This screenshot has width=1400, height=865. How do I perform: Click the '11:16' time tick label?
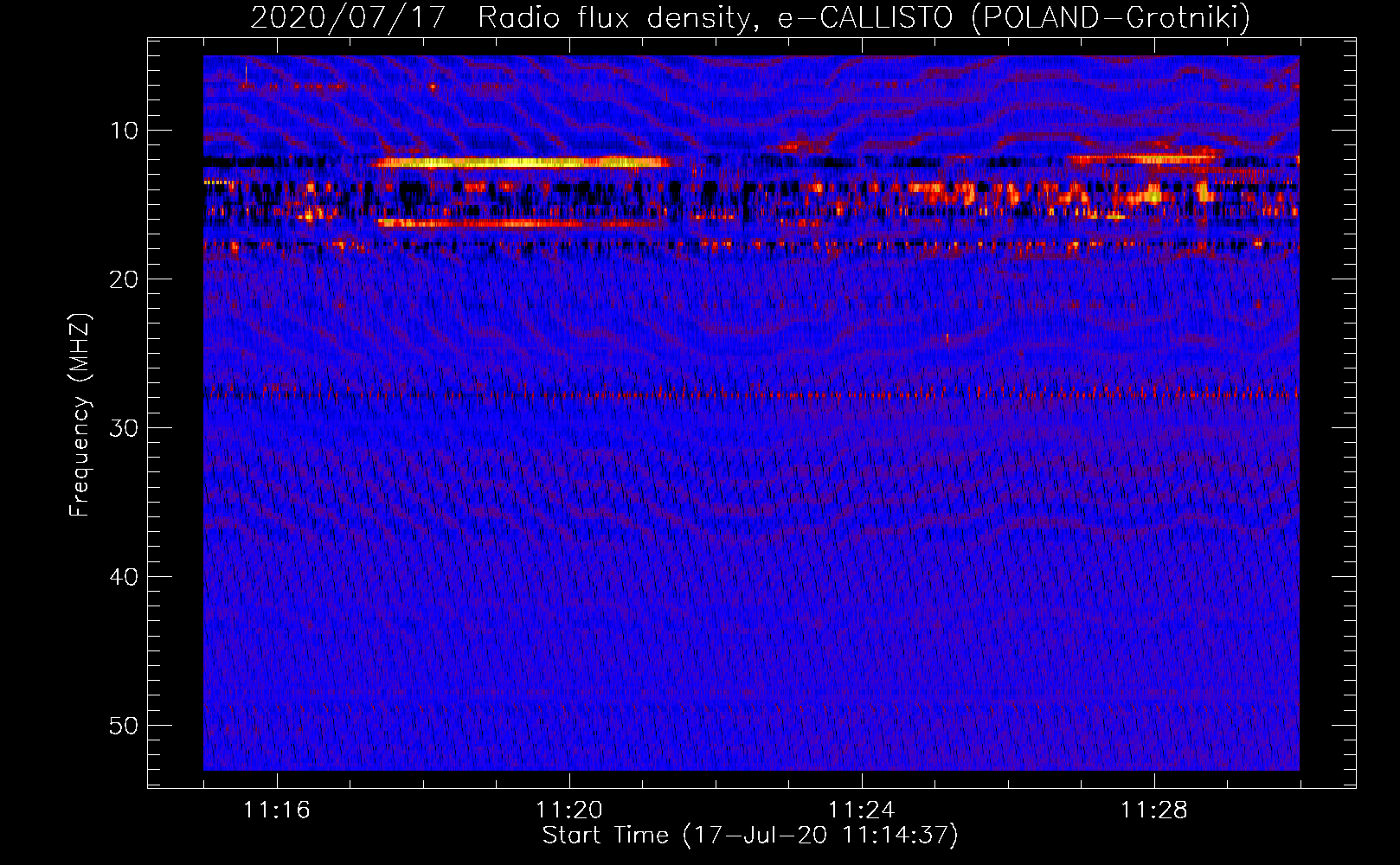[x=277, y=811]
